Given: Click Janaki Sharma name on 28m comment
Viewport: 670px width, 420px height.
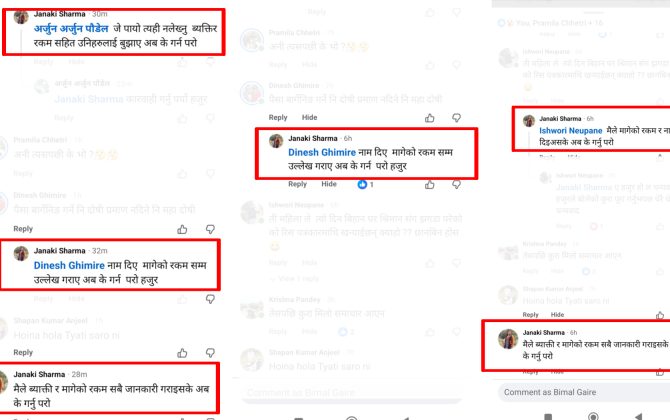Looking at the screenshot, I should (x=39, y=374).
